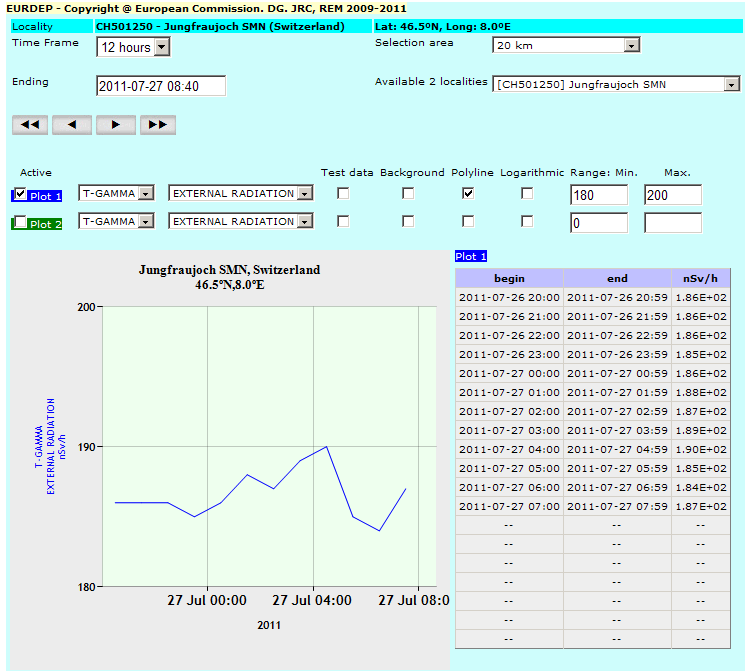Click the Ending date-time input field
This screenshot has height=671, width=745.
(161, 86)
